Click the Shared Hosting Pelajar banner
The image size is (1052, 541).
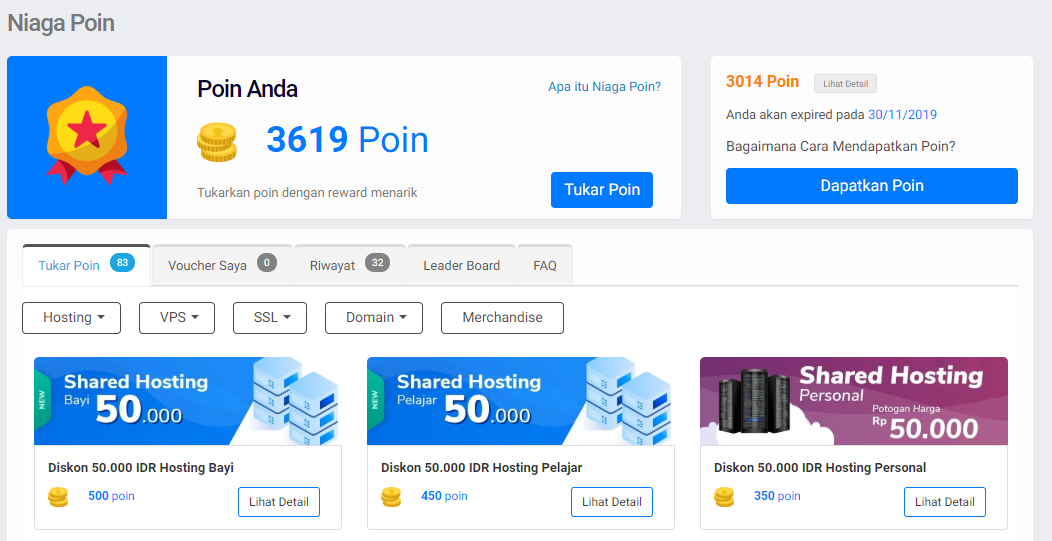(x=521, y=401)
